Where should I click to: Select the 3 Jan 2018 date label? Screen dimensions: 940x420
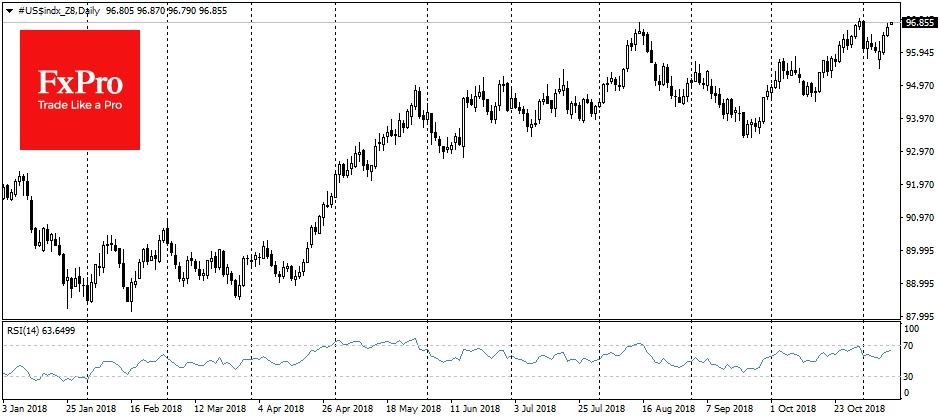coord(25,409)
